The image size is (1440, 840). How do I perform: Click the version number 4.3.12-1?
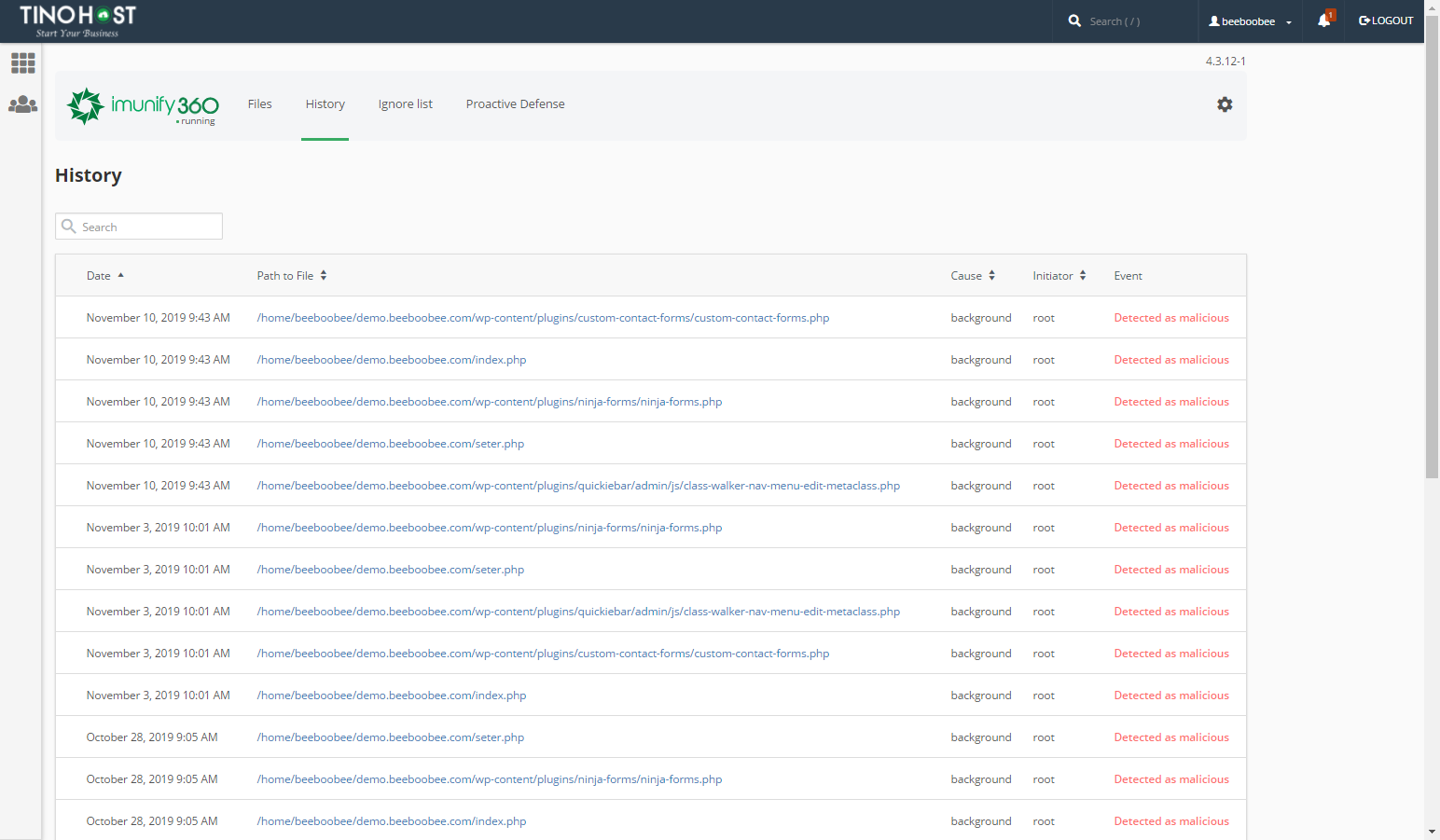click(x=1225, y=62)
